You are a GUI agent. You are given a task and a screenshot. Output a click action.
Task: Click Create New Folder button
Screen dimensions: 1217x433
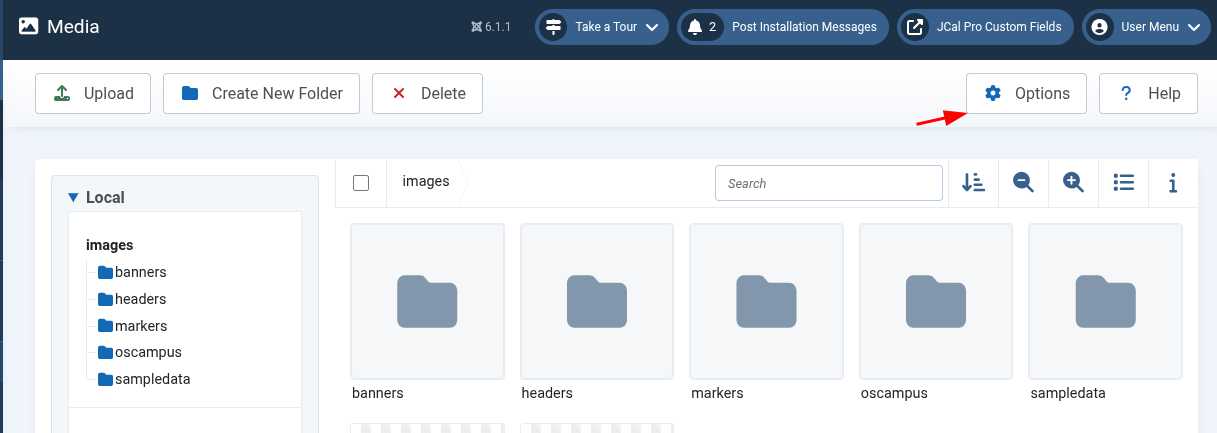pos(262,93)
